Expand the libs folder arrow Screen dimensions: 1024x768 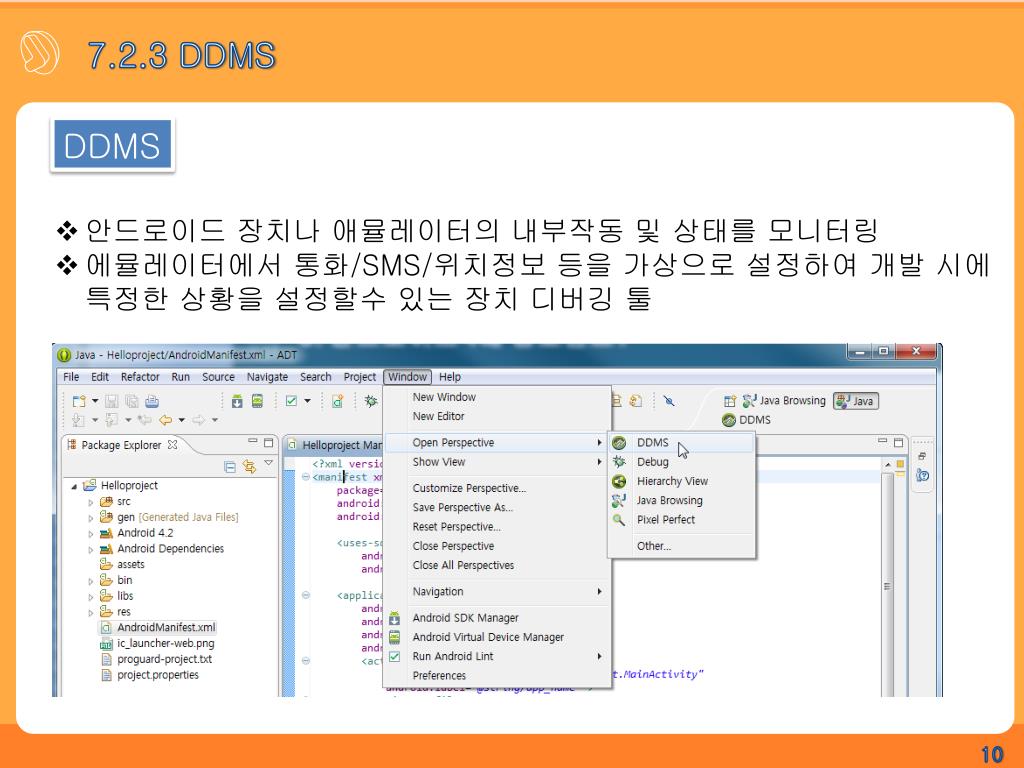click(x=91, y=597)
